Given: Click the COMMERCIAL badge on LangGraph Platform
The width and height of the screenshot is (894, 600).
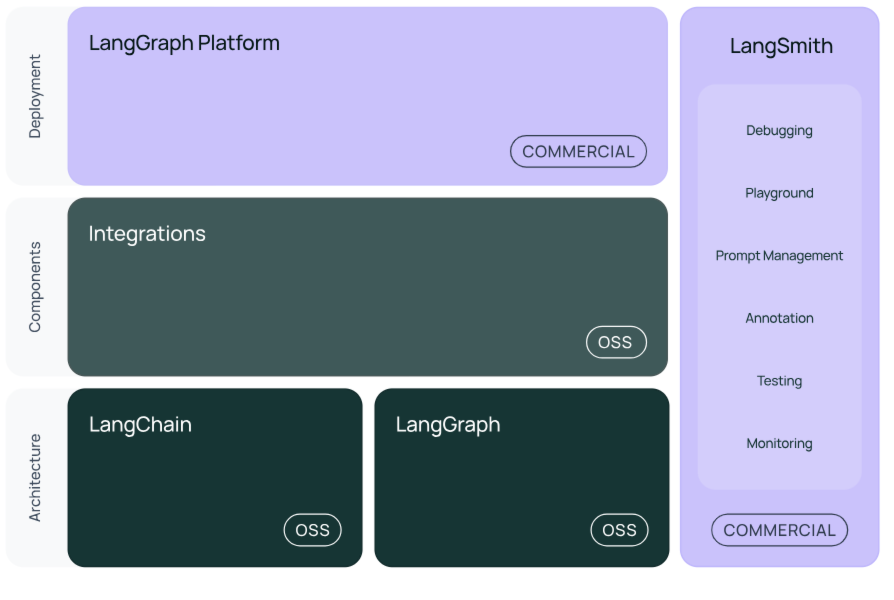Looking at the screenshot, I should (578, 151).
